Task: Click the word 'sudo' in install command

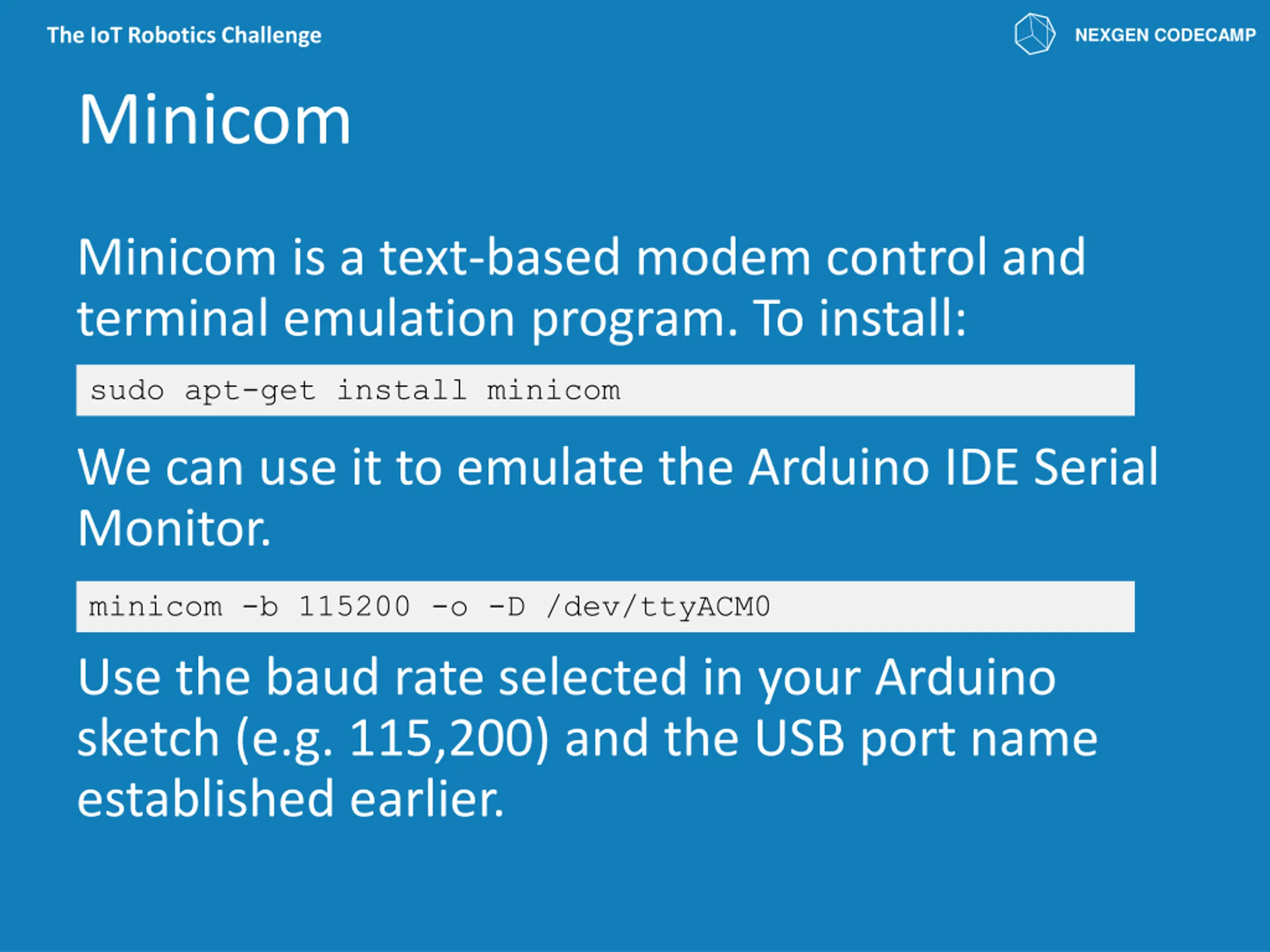Action: tap(127, 390)
